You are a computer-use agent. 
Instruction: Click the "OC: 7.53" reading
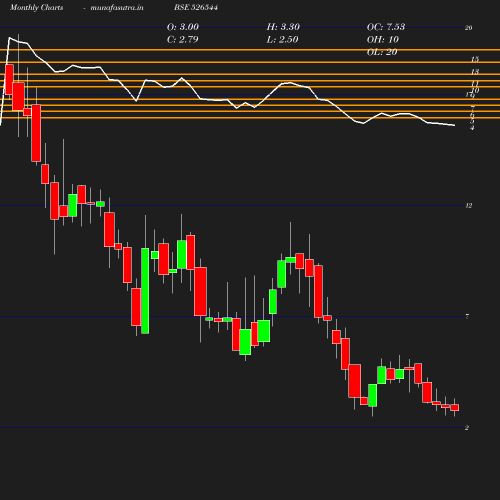click(386, 27)
